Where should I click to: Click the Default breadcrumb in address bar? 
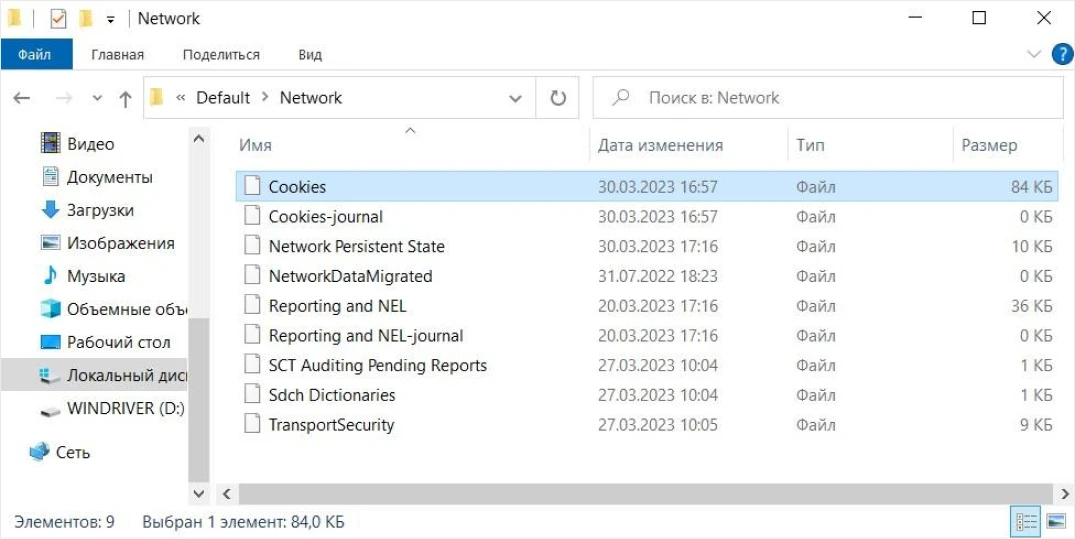point(223,97)
